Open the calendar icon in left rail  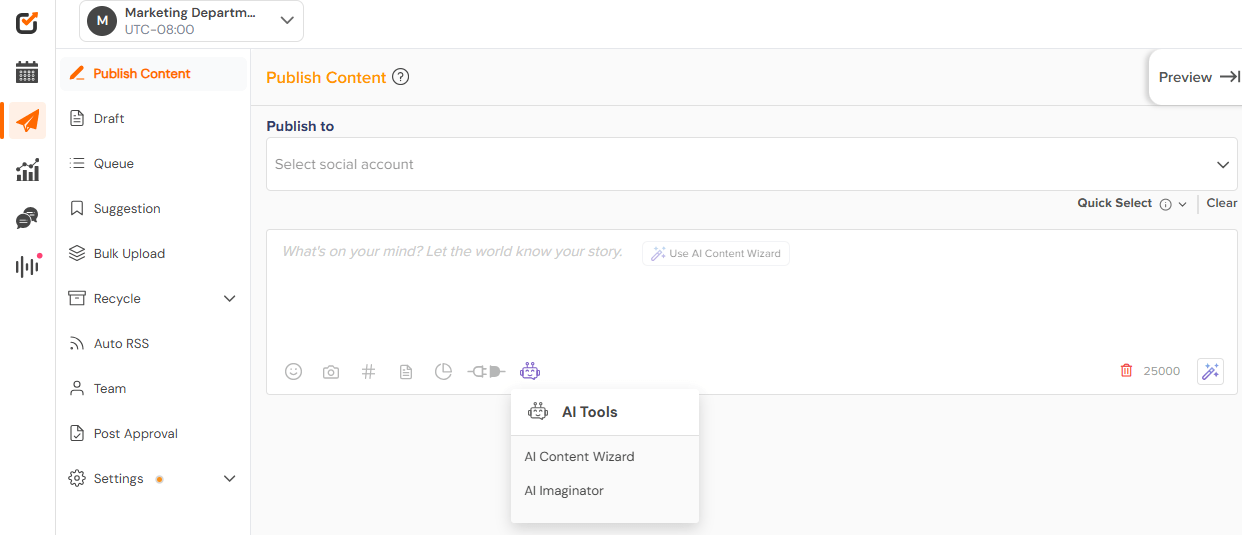pyautogui.click(x=28, y=72)
